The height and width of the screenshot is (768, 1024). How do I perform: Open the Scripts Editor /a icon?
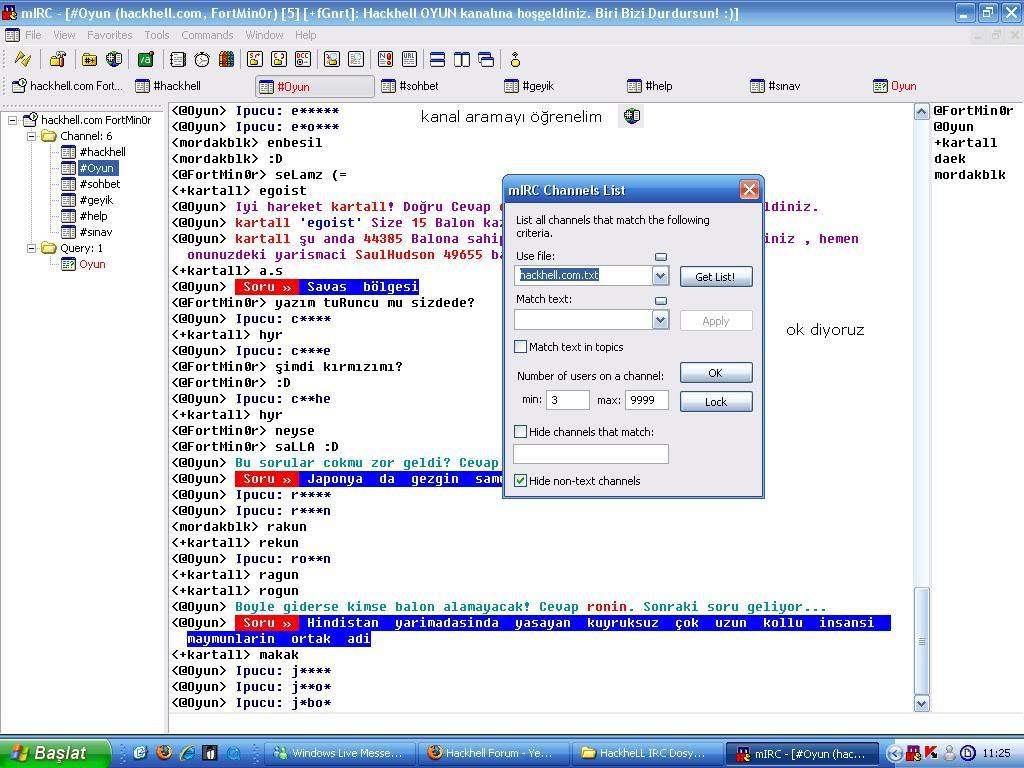(146, 59)
